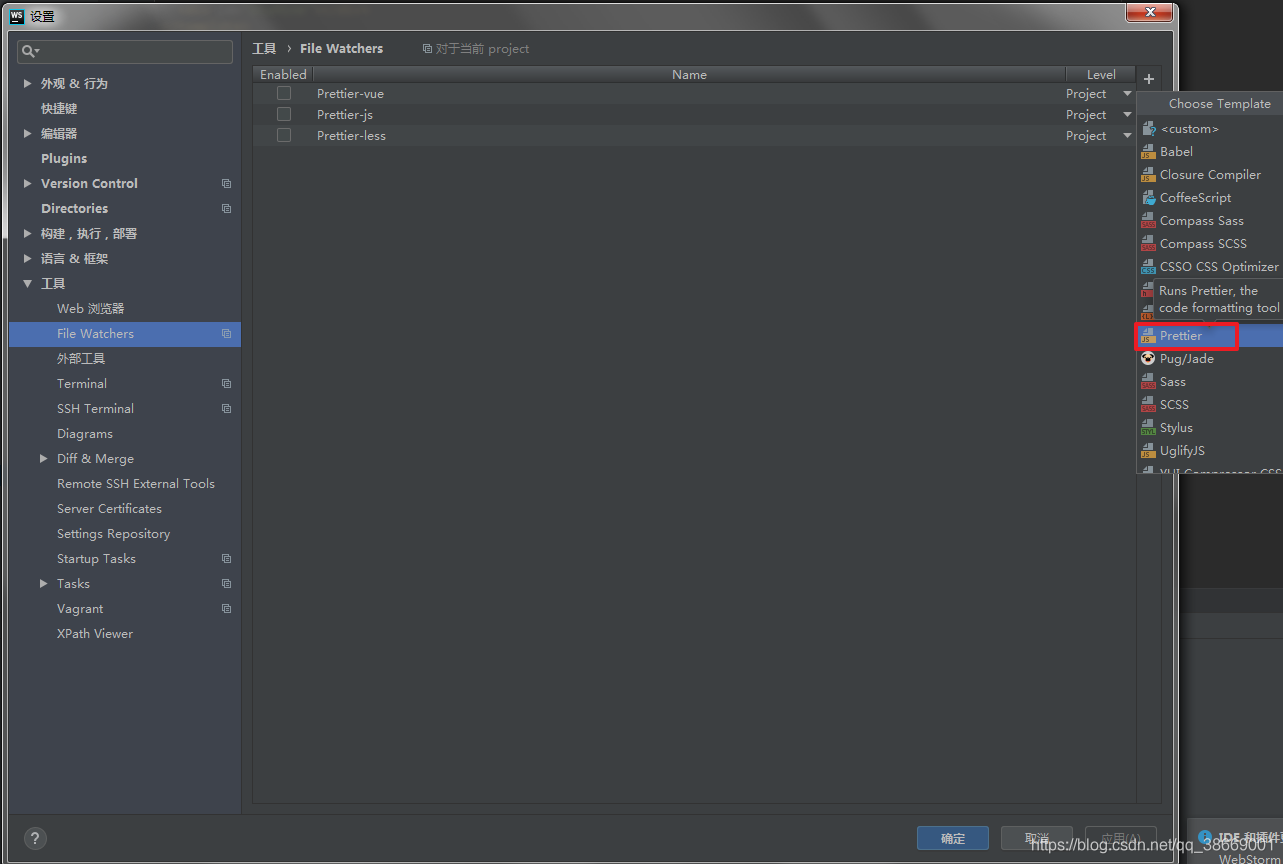This screenshot has height=864, width=1283.
Task: Select the UglifyJS template
Action: pyautogui.click(x=1183, y=450)
